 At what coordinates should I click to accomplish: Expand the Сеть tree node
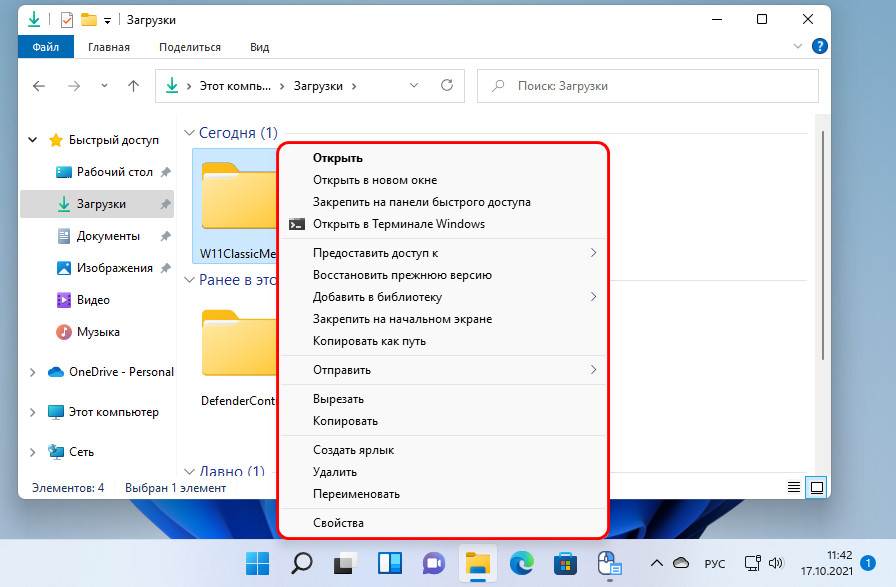point(33,452)
